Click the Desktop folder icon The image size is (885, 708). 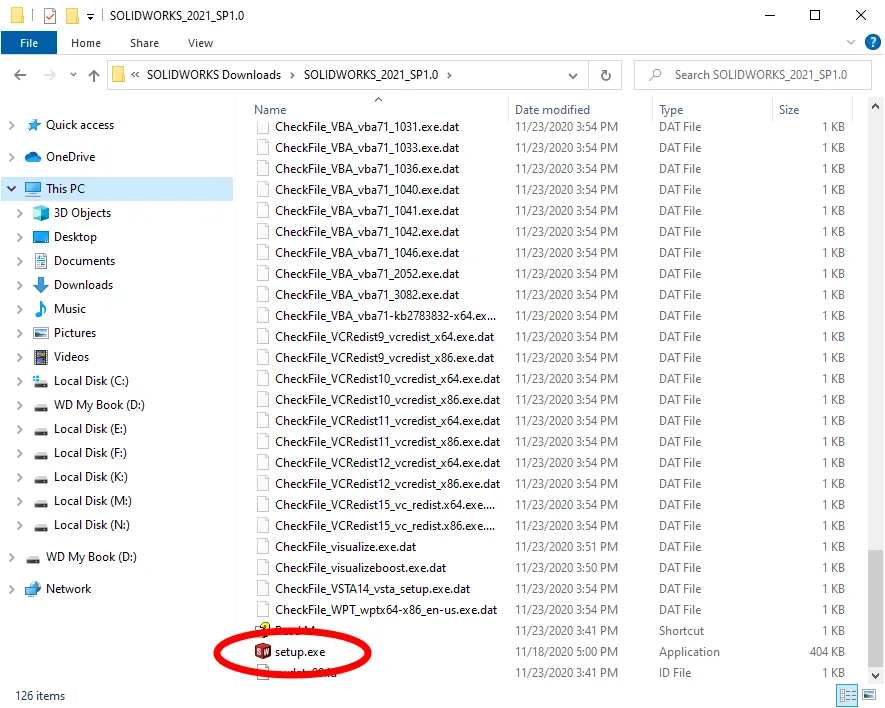tap(41, 237)
